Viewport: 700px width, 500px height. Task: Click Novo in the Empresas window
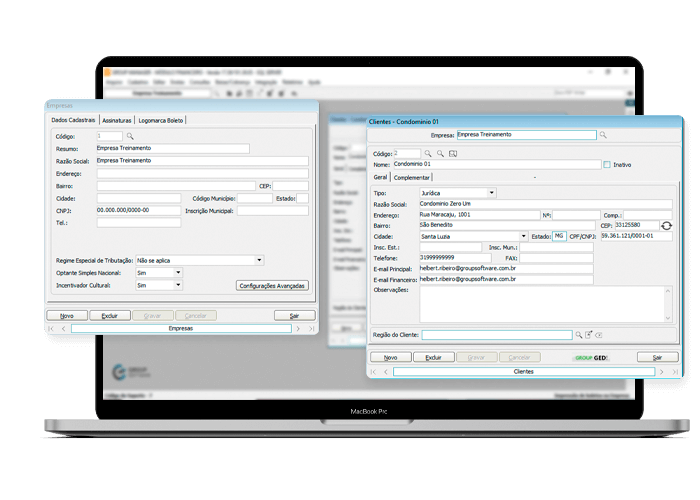(67, 316)
